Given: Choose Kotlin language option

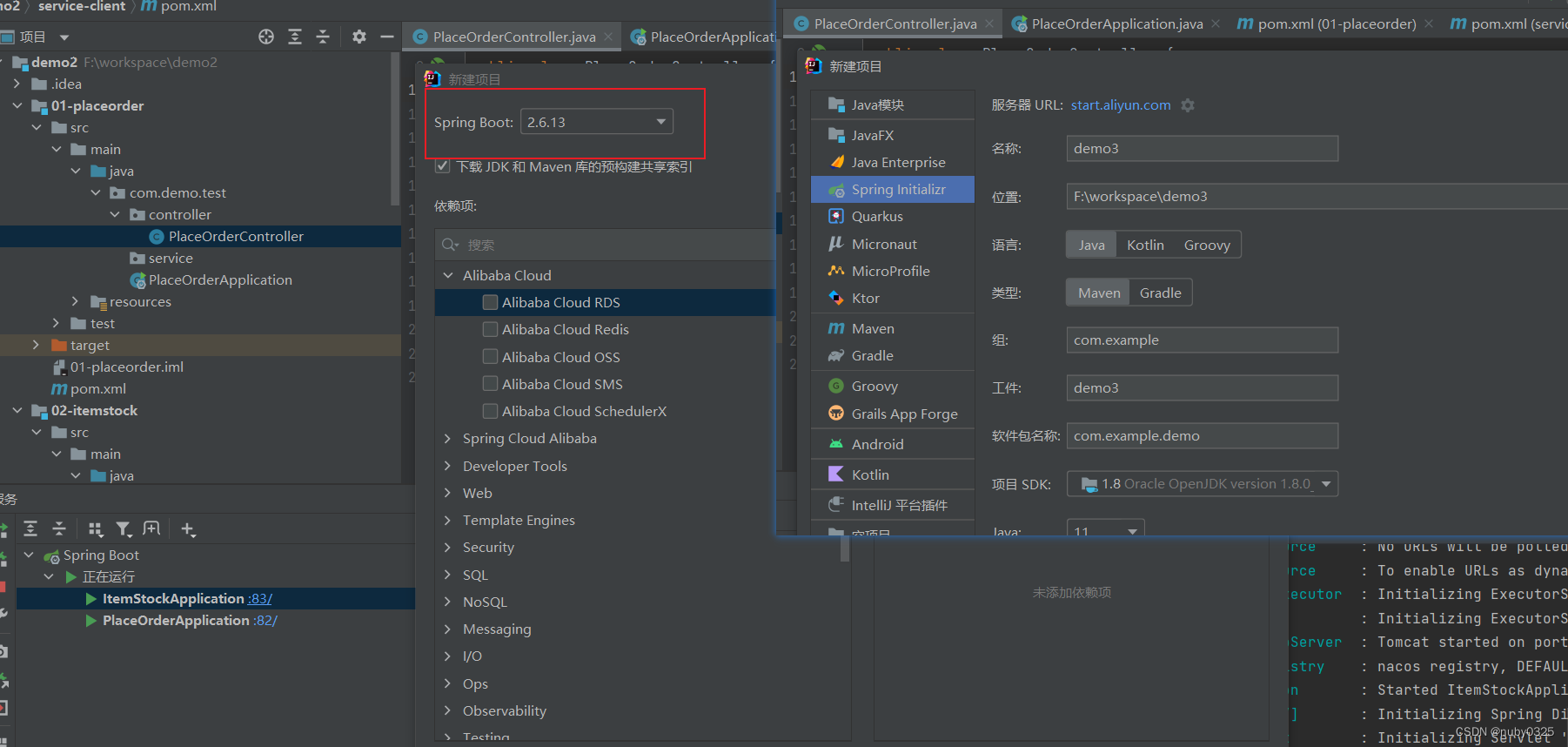Looking at the screenshot, I should [x=1145, y=245].
